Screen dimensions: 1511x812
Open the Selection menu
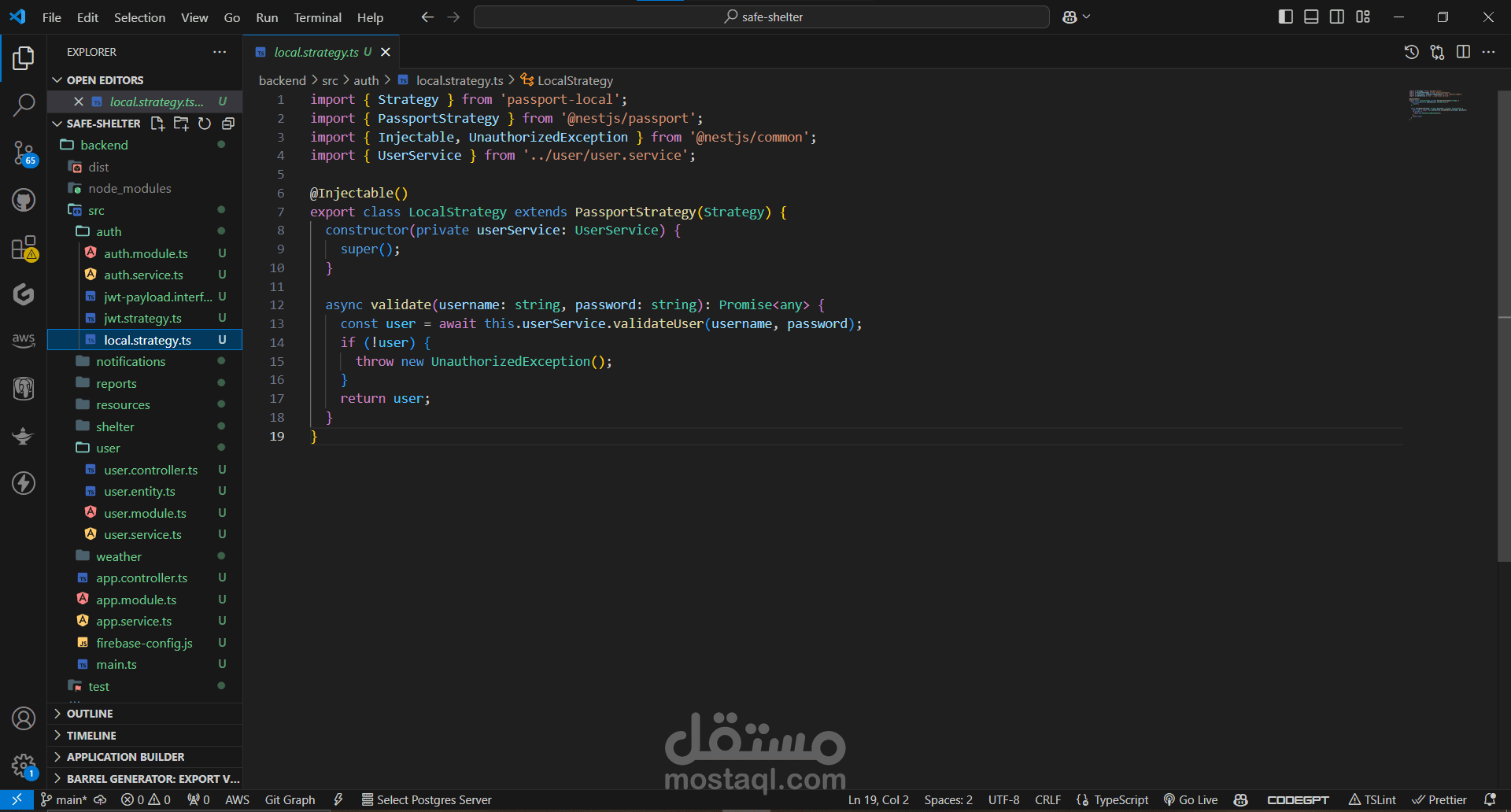tap(139, 17)
